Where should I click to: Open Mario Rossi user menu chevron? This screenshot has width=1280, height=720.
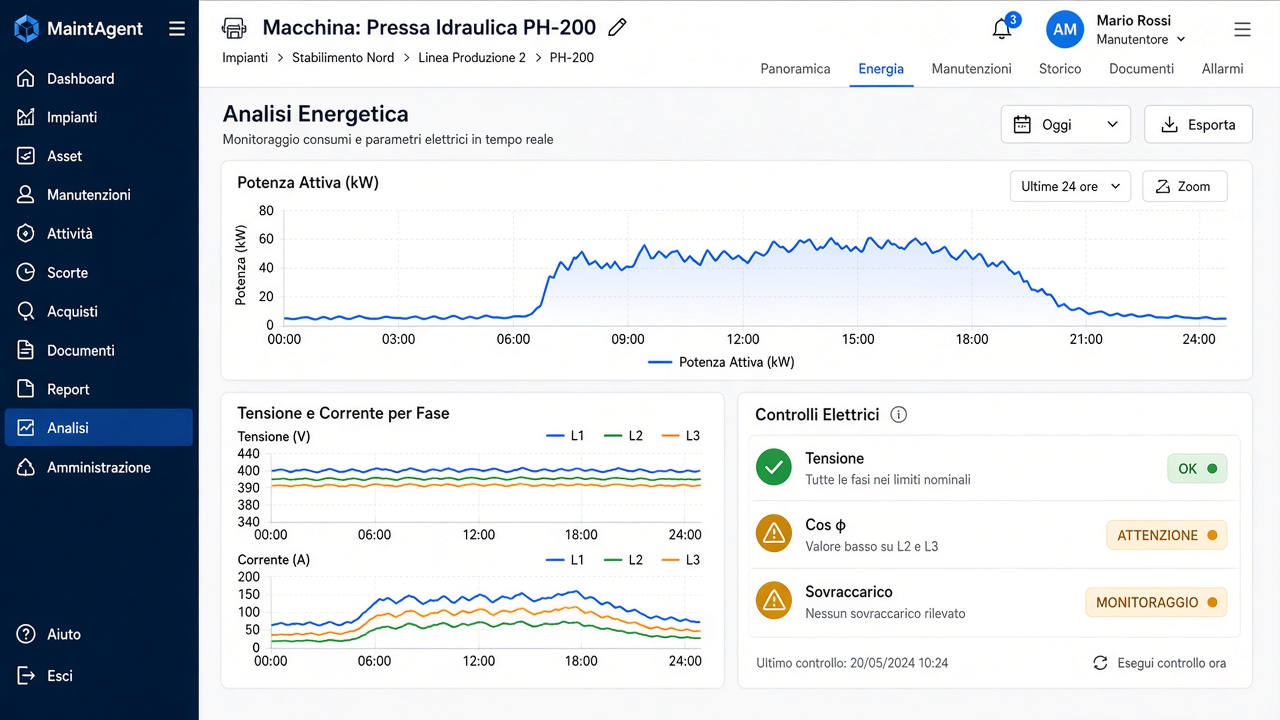point(1181,40)
